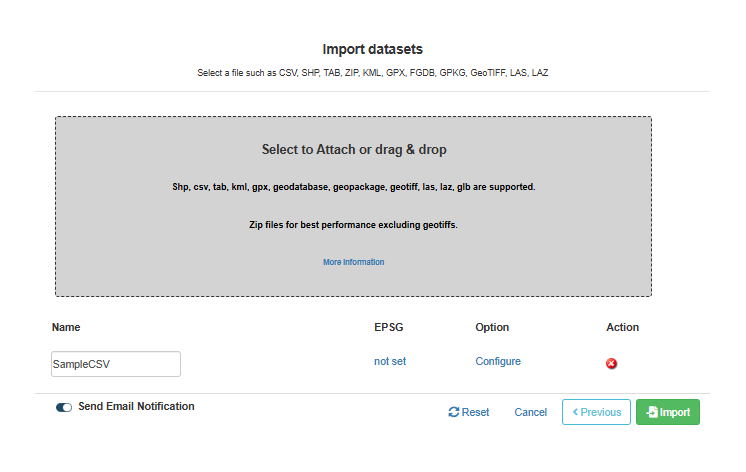Open the EPSG "not set" link
746x472 pixels.
[x=390, y=361]
